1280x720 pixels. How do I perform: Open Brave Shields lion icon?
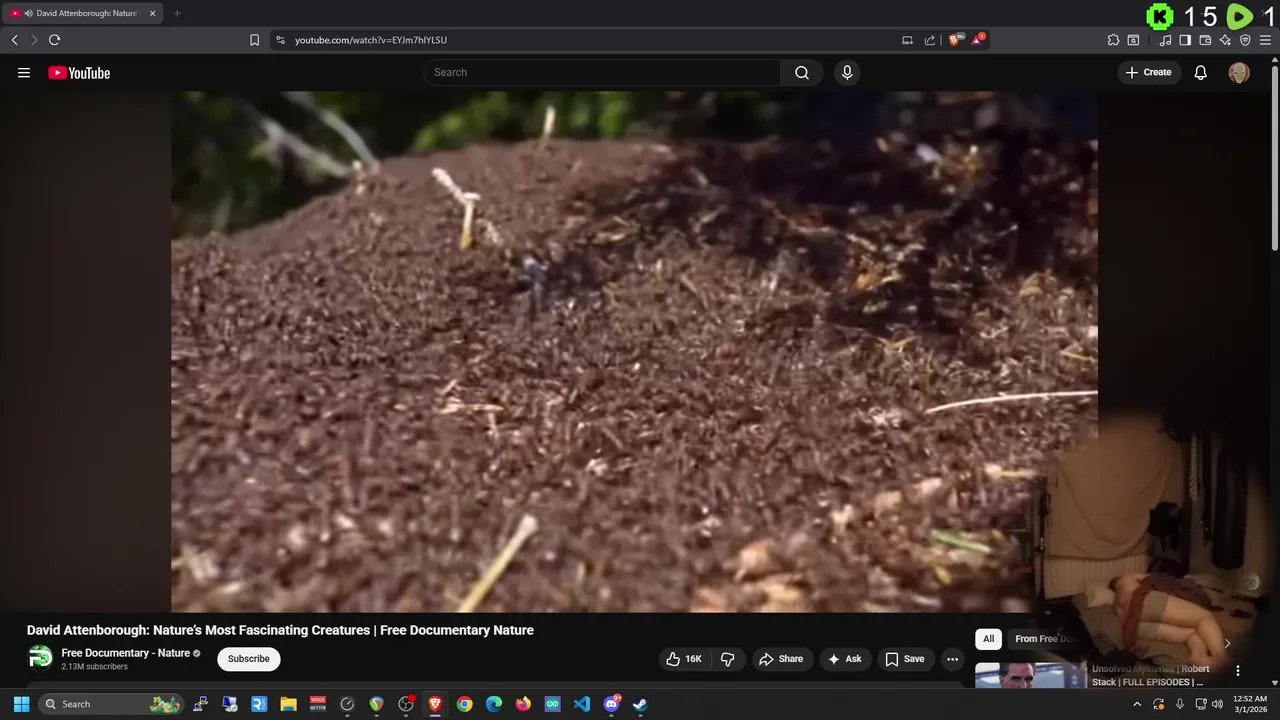coord(954,39)
